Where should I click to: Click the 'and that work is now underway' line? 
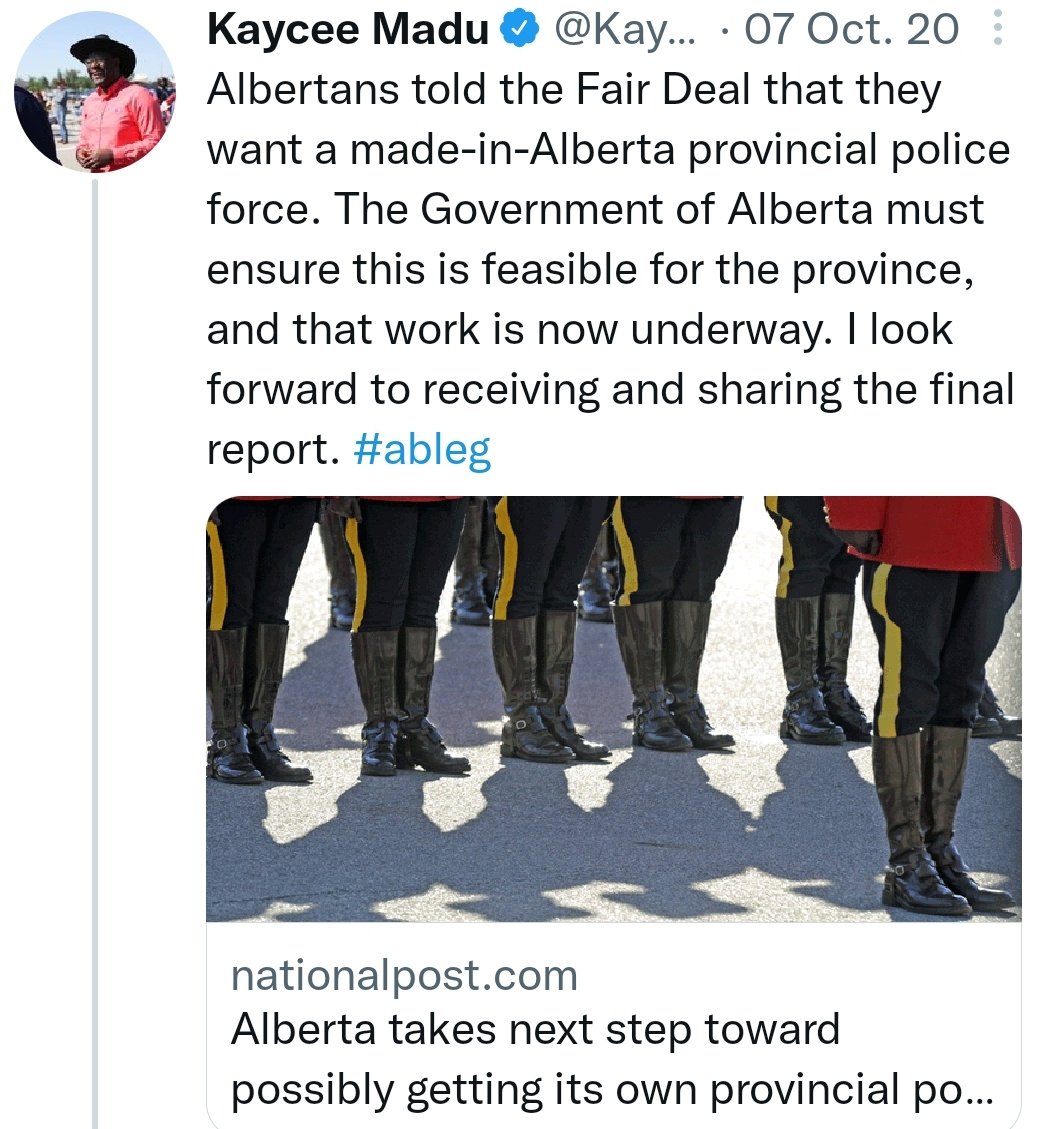click(x=580, y=330)
